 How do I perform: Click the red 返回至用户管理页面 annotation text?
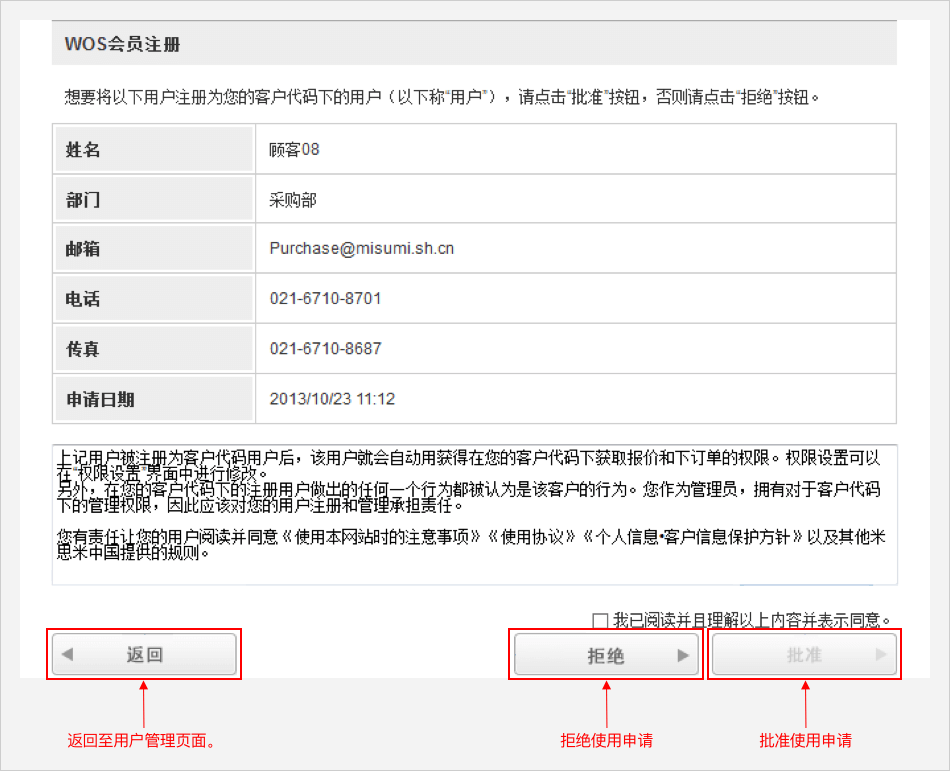142,741
